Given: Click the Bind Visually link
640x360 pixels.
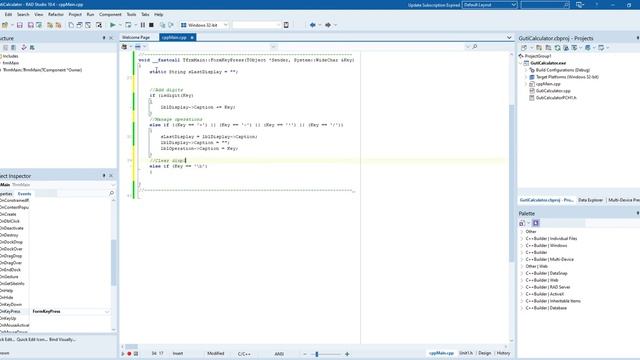Looking at the screenshot, I should pos(62,340).
